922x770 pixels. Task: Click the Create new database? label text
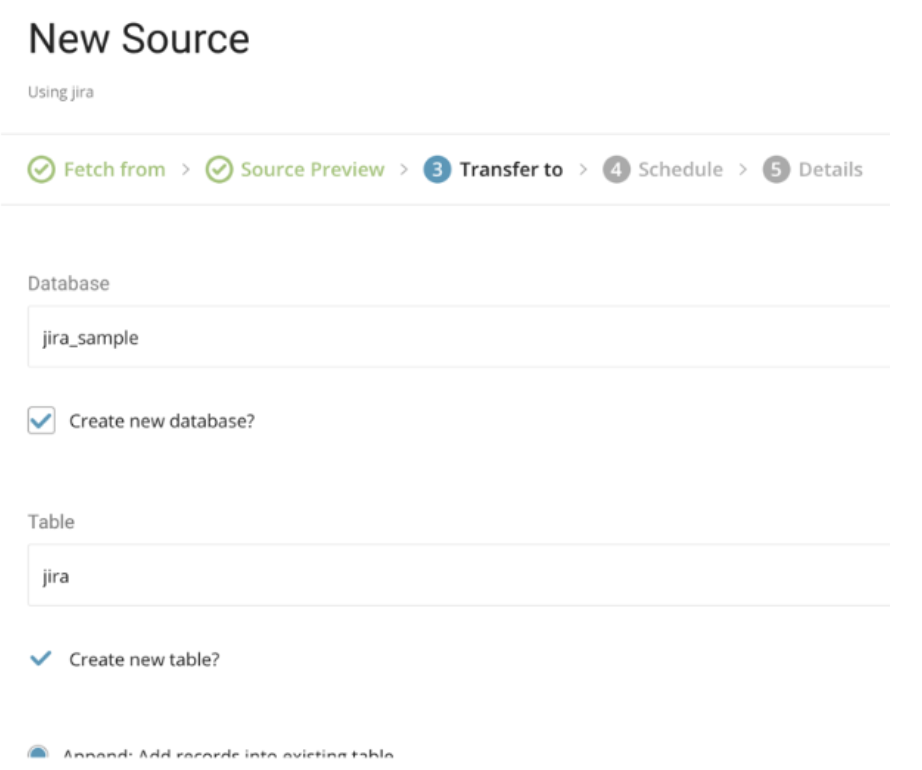pyautogui.click(x=162, y=421)
